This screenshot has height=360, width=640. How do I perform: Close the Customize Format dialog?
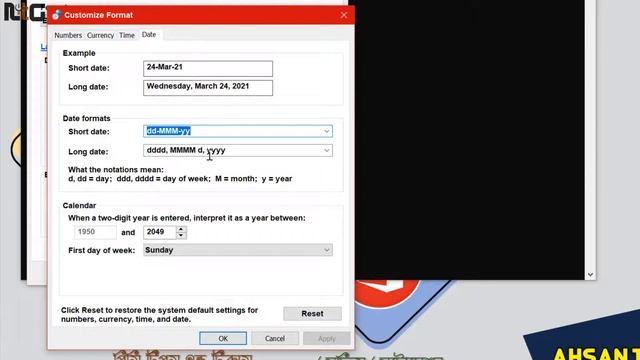click(x=344, y=15)
